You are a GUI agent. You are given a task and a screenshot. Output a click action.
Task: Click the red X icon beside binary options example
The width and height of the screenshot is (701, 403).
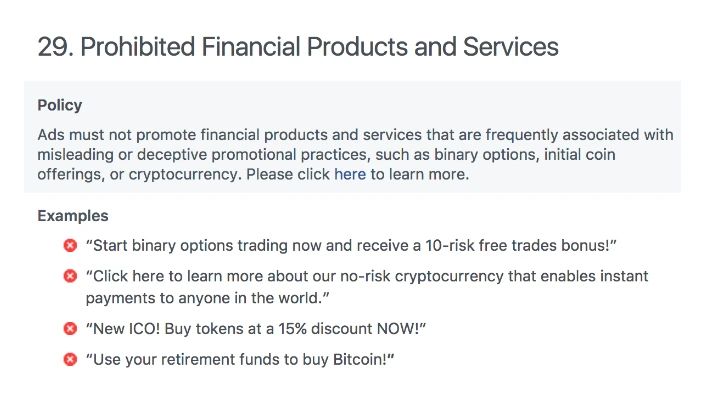click(70, 245)
